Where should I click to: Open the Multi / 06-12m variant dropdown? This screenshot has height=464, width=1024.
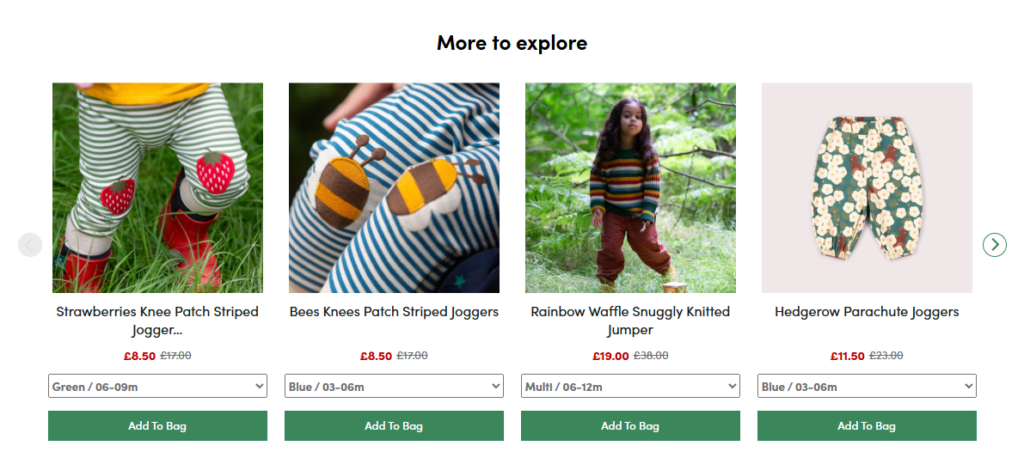click(630, 386)
